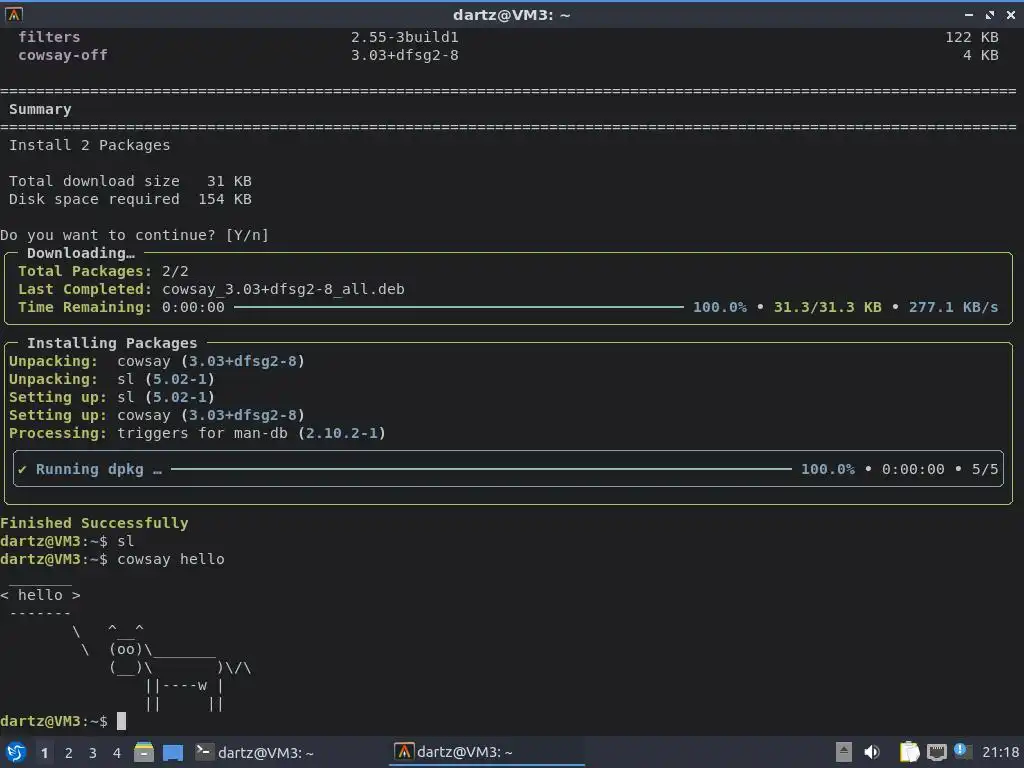Click the 'Summary' heading
Screen dimensions: 1024x768
[x=40, y=109]
